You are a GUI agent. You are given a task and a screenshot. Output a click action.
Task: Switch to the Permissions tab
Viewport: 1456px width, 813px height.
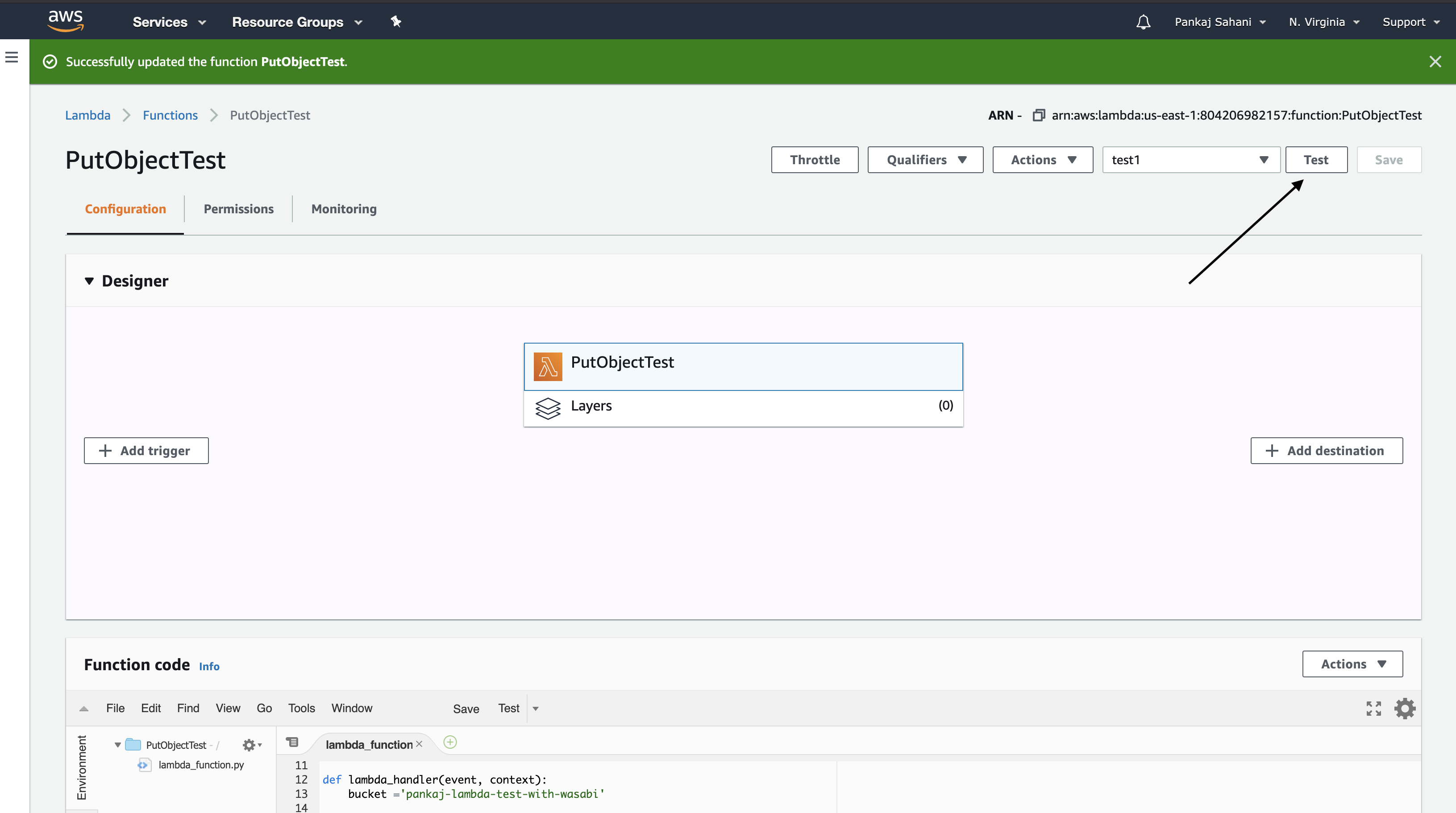pos(238,208)
